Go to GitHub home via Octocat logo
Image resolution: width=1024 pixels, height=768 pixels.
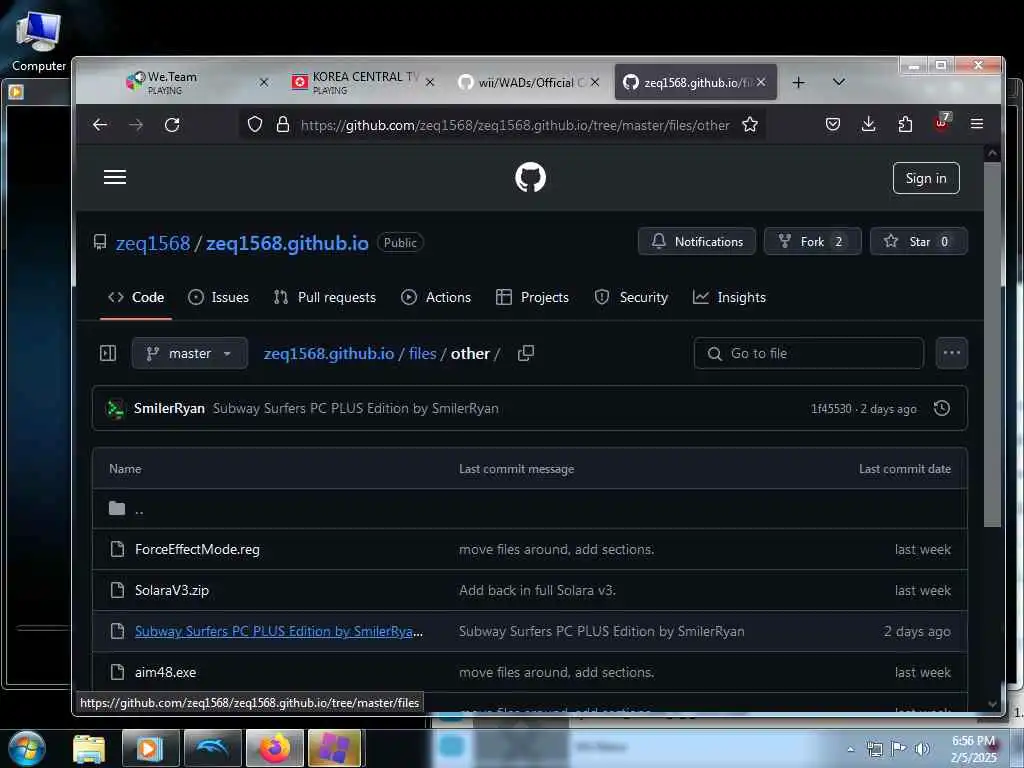[530, 178]
